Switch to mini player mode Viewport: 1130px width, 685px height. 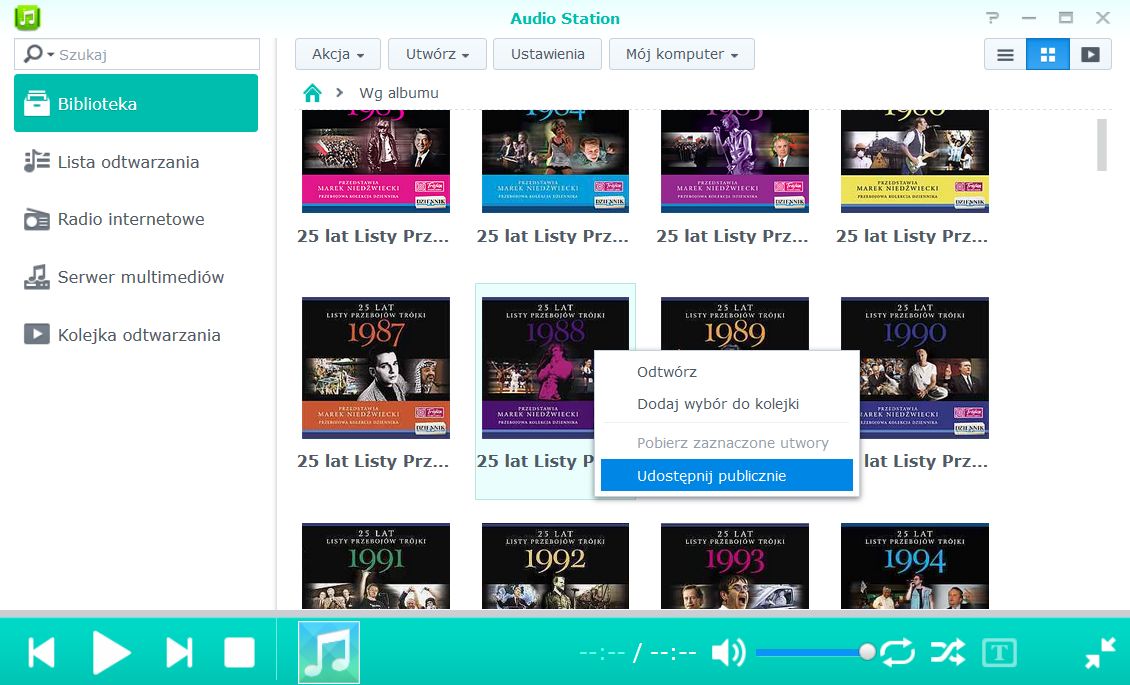[1100, 653]
